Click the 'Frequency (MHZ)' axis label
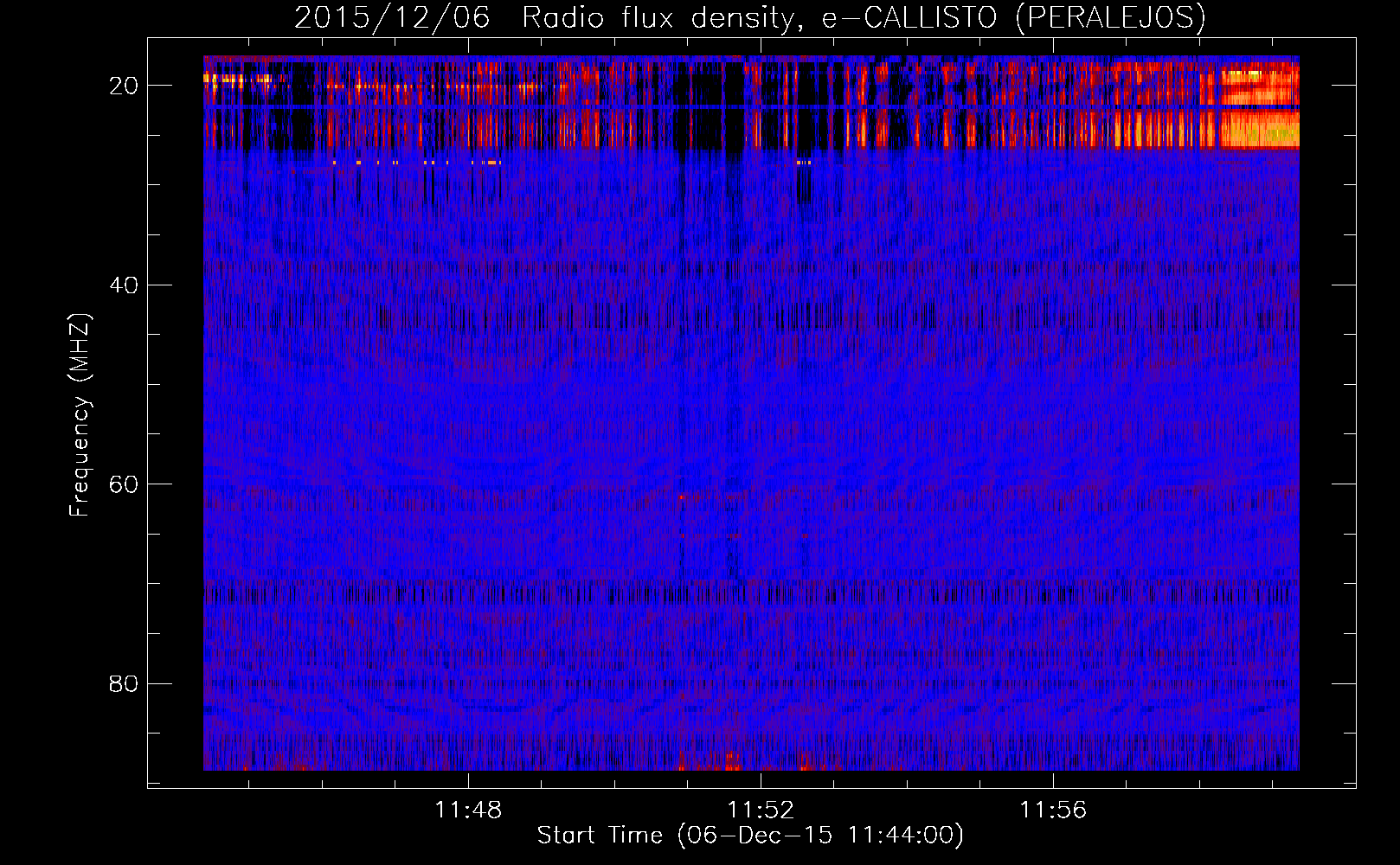The image size is (1400, 865). pos(80,415)
